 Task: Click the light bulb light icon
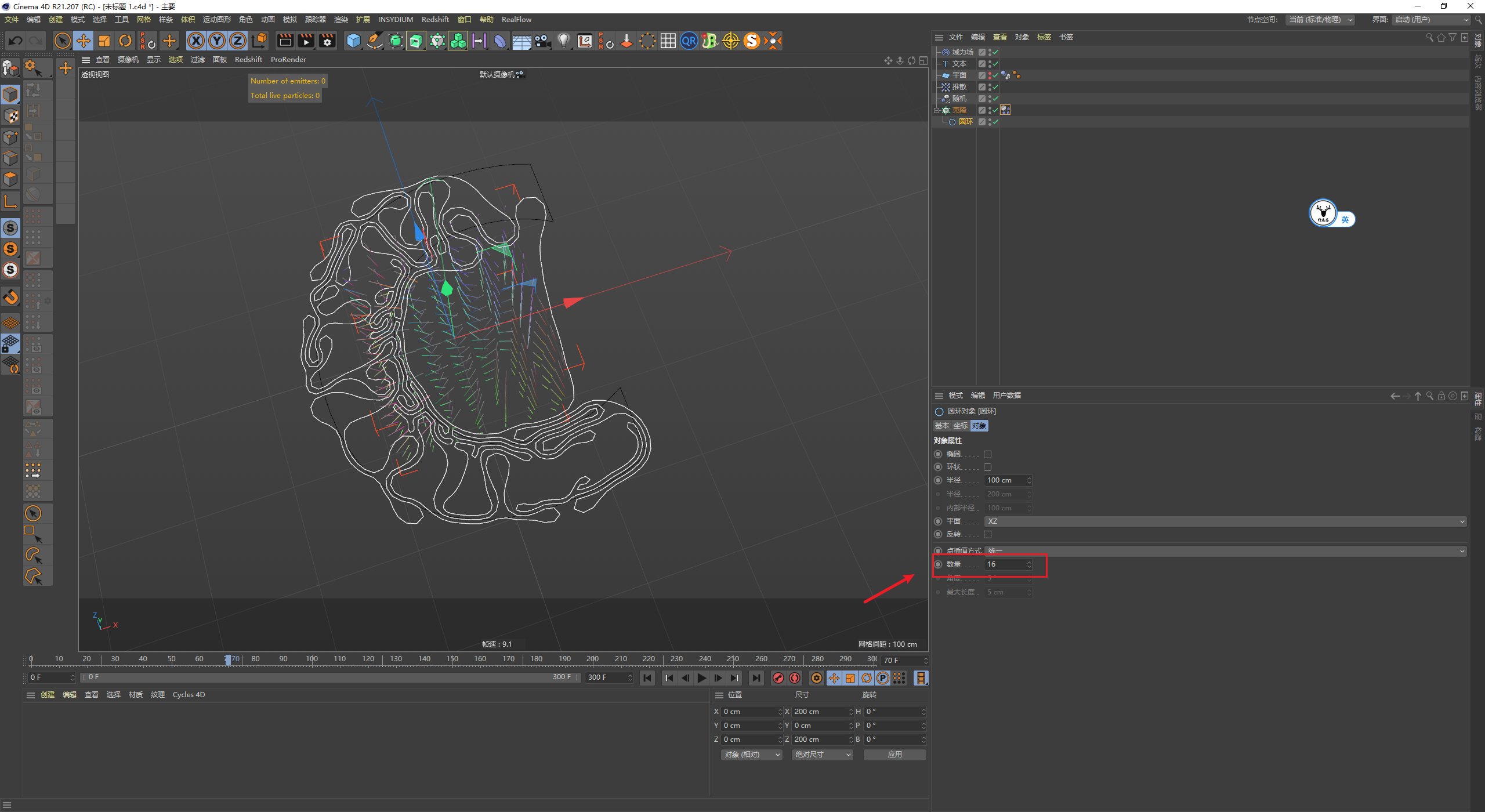[563, 41]
